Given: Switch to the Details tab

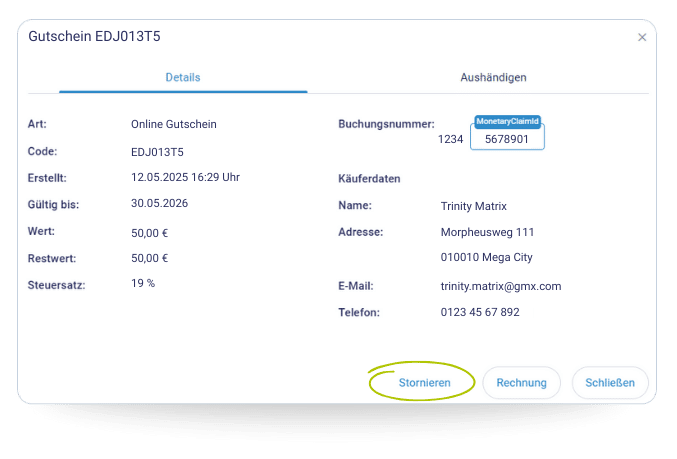Looking at the screenshot, I should click(x=183, y=77).
